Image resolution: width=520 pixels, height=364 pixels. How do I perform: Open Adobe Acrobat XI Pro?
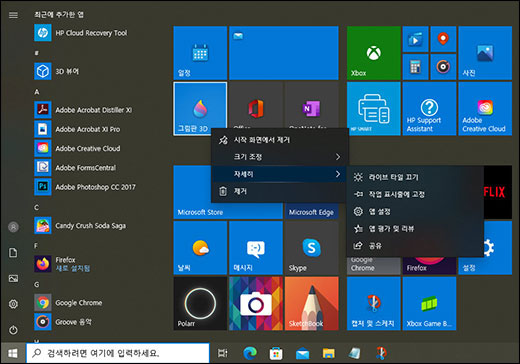pos(97,129)
